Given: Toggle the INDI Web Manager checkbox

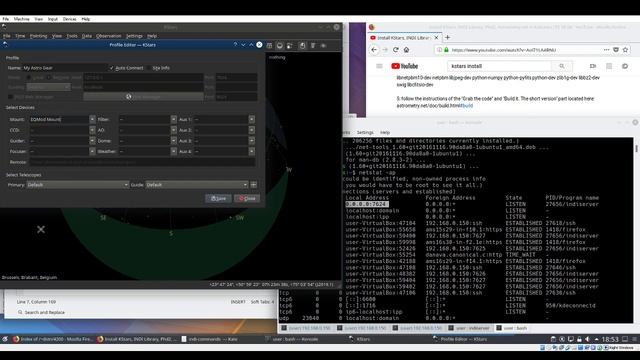Looking at the screenshot, I should point(11,97).
